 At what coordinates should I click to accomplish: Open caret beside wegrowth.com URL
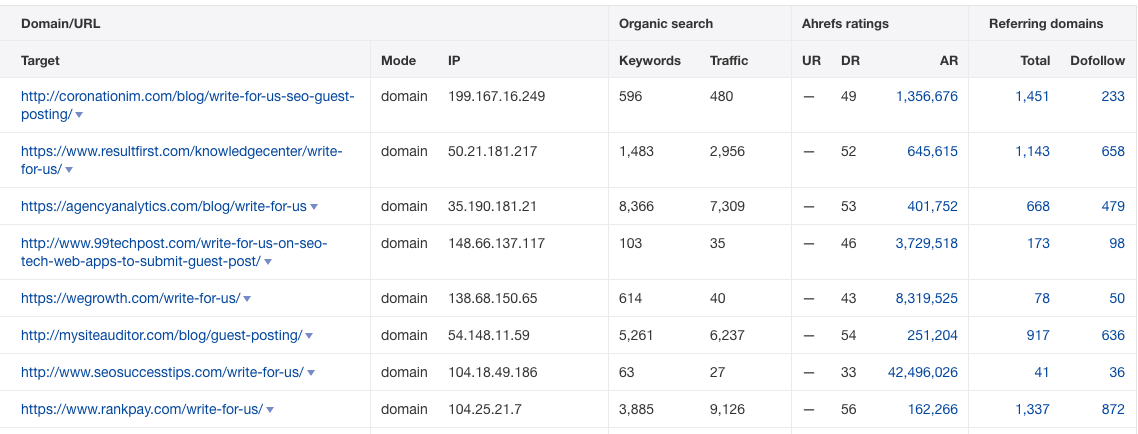point(247,299)
